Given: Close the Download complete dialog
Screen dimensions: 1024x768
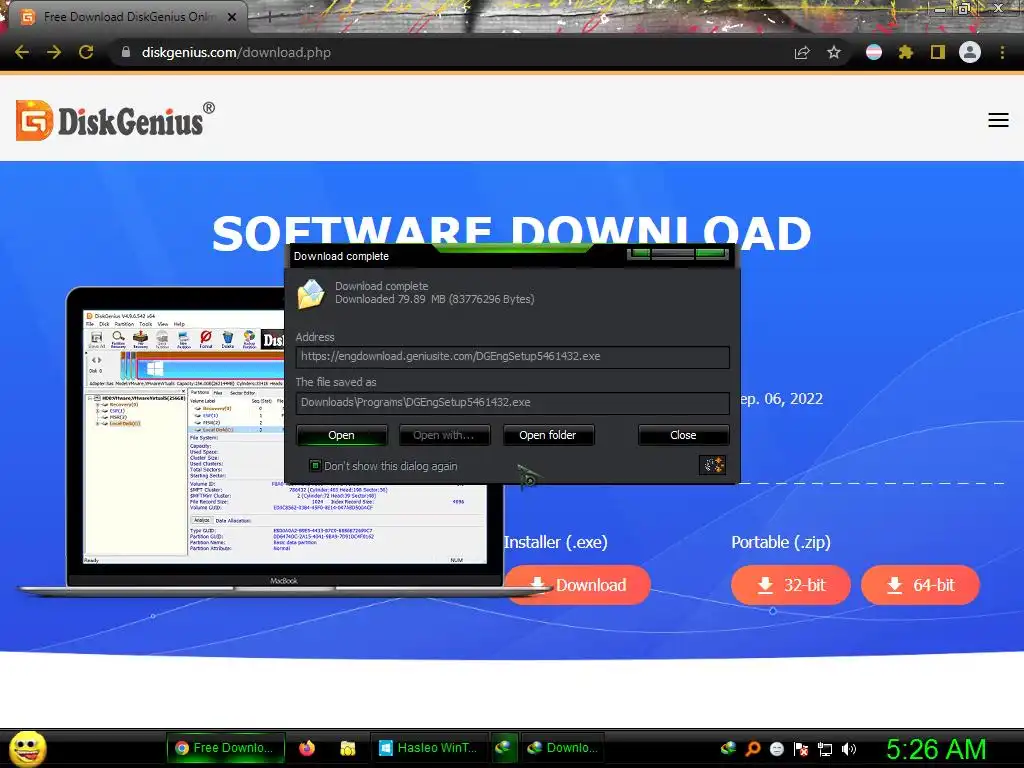Looking at the screenshot, I should pyautogui.click(x=683, y=435).
